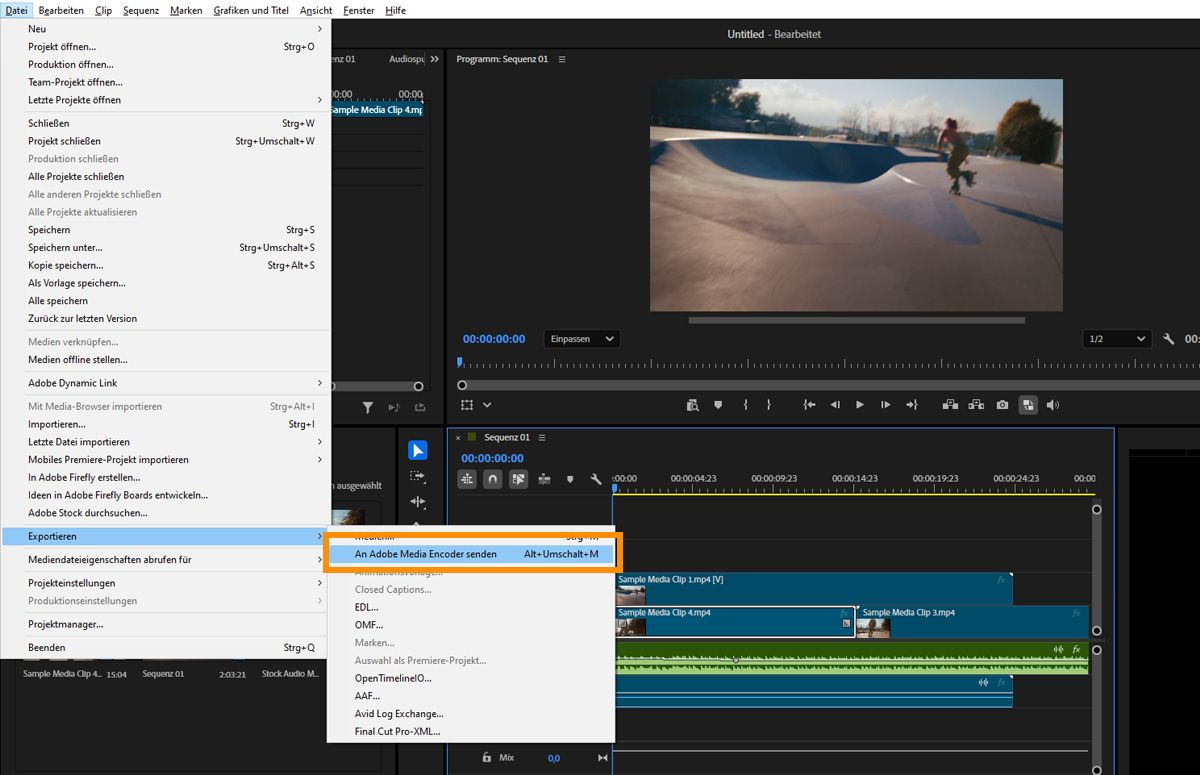Toggle insert as nests or individual clips
Image resolution: width=1200 pixels, height=775 pixels.
coord(467,479)
